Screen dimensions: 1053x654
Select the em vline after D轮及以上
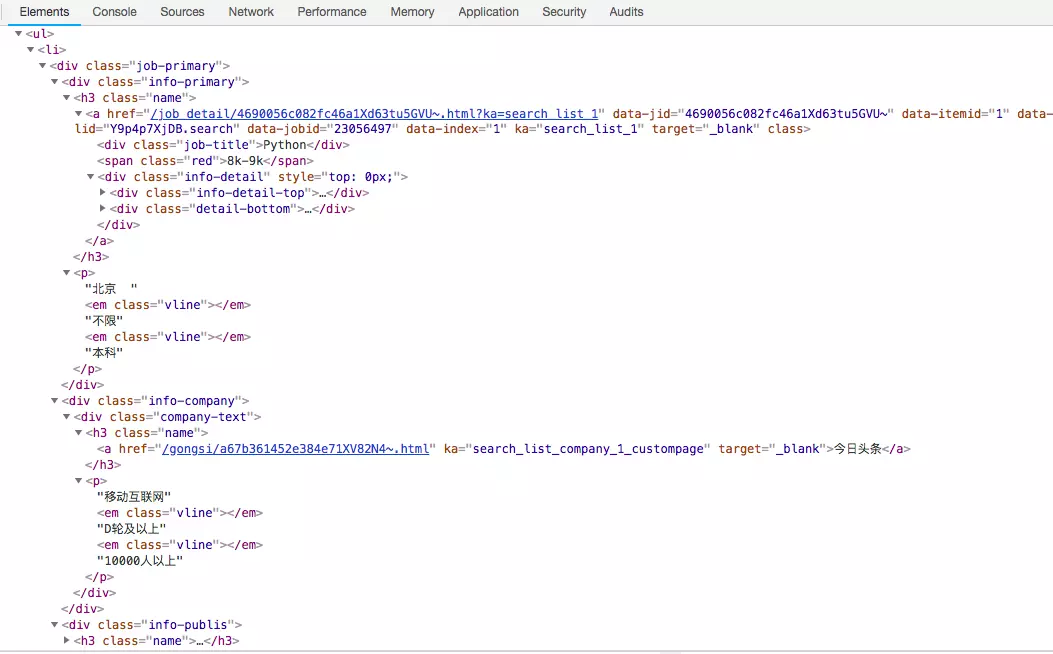[180, 545]
